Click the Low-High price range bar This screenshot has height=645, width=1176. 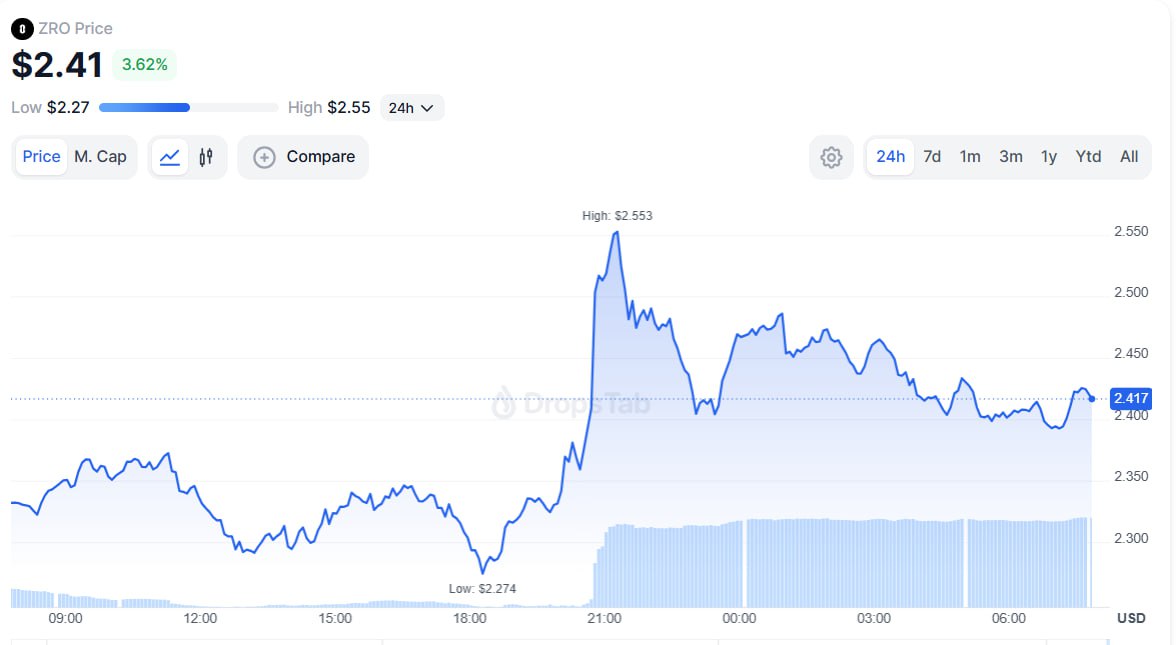tap(189, 108)
